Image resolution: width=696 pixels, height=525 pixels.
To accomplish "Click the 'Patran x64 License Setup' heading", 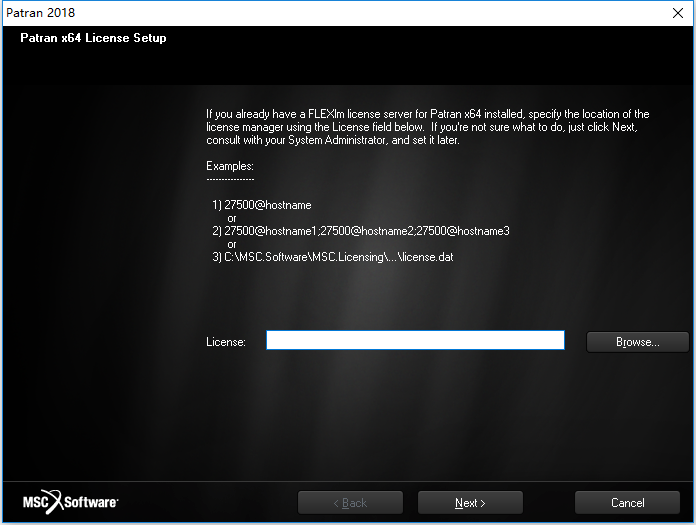I will click(x=93, y=38).
